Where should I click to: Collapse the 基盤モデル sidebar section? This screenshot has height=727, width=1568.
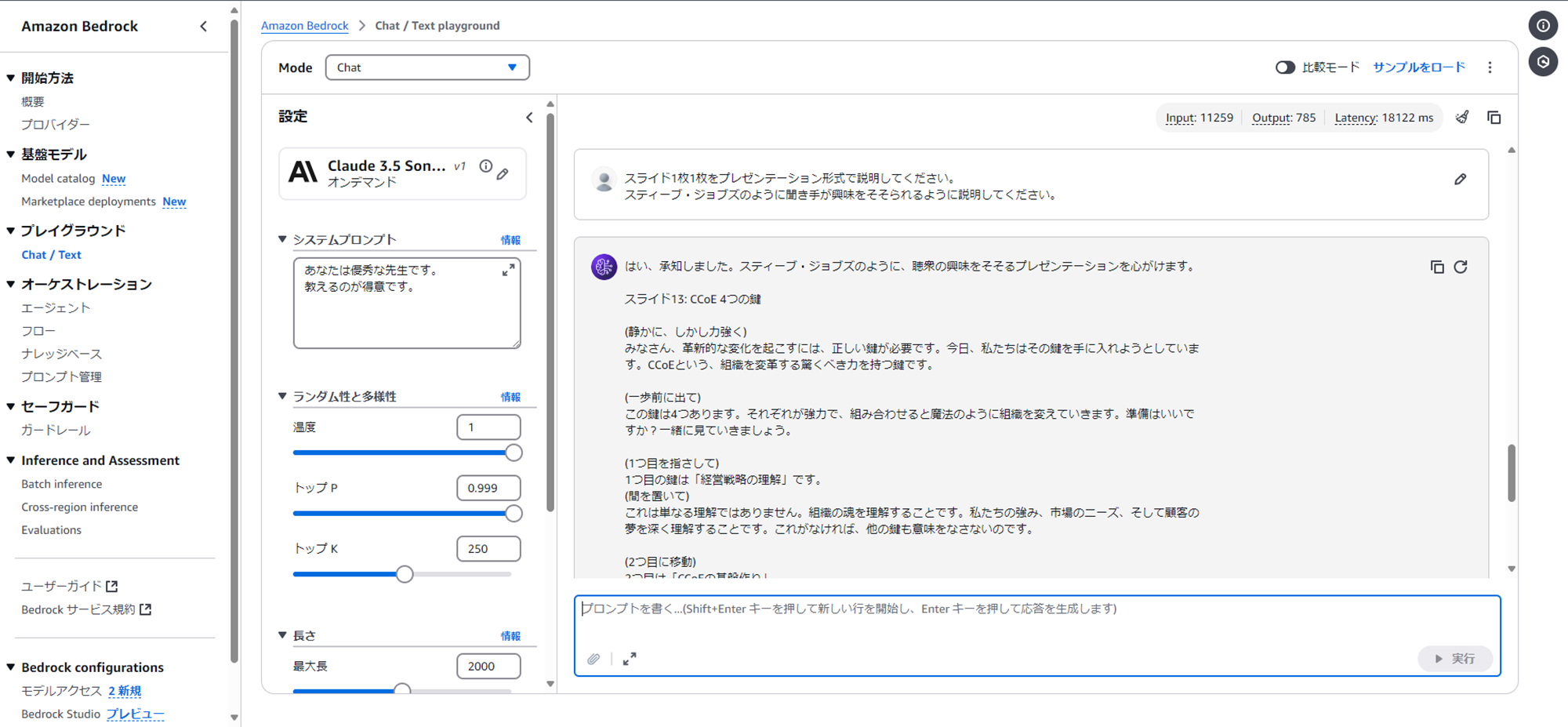(11, 154)
